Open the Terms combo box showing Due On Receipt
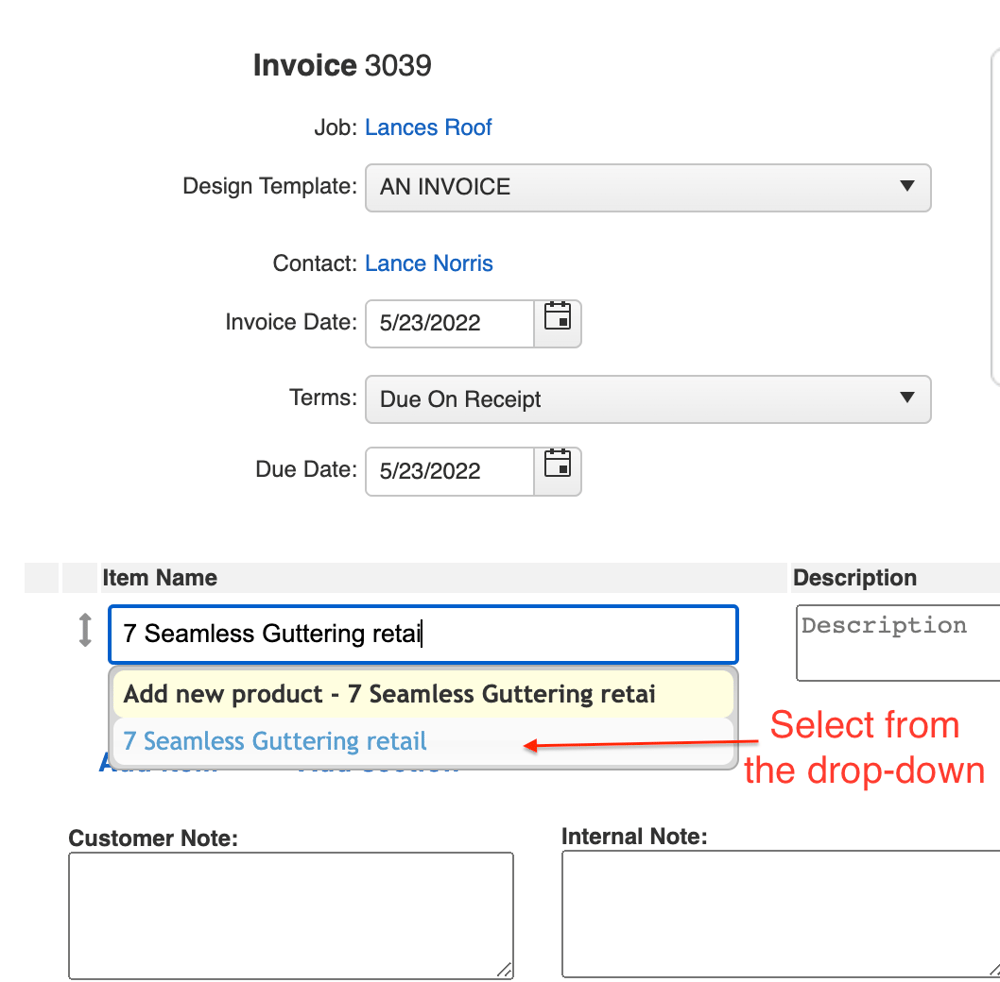This screenshot has height=982, width=1000. [648, 399]
